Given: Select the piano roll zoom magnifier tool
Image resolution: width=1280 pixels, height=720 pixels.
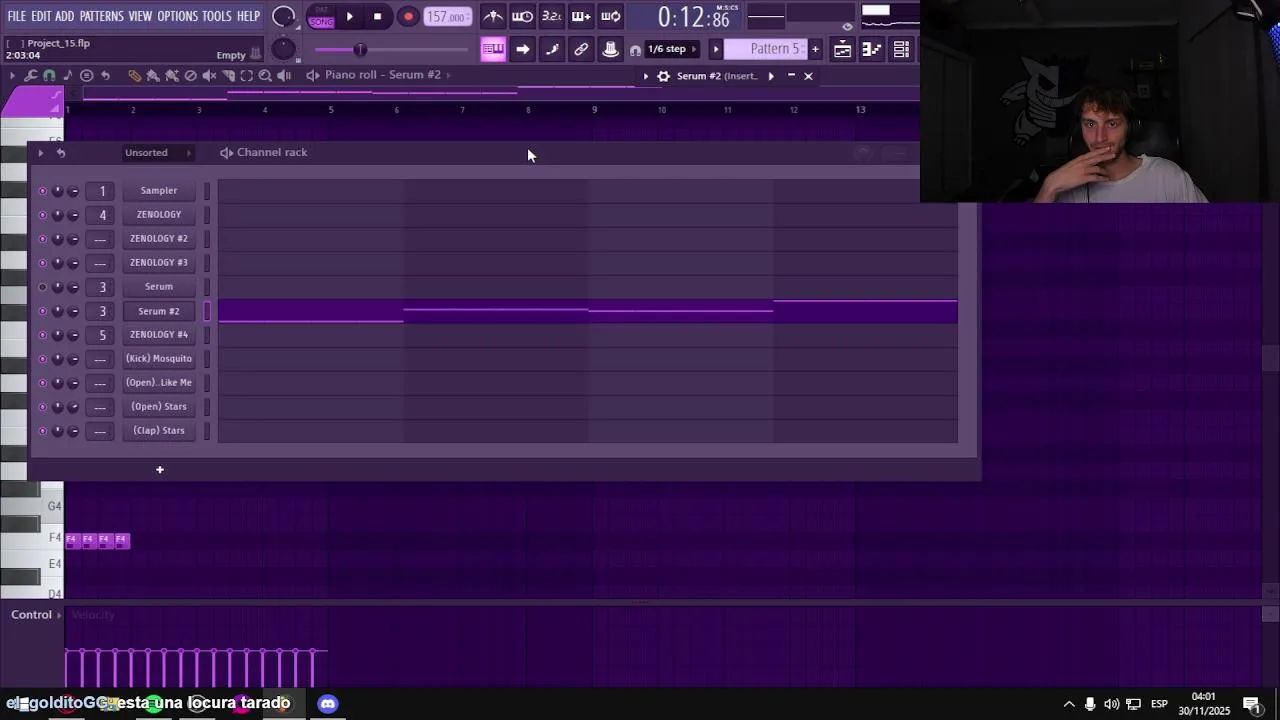Looking at the screenshot, I should (265, 75).
